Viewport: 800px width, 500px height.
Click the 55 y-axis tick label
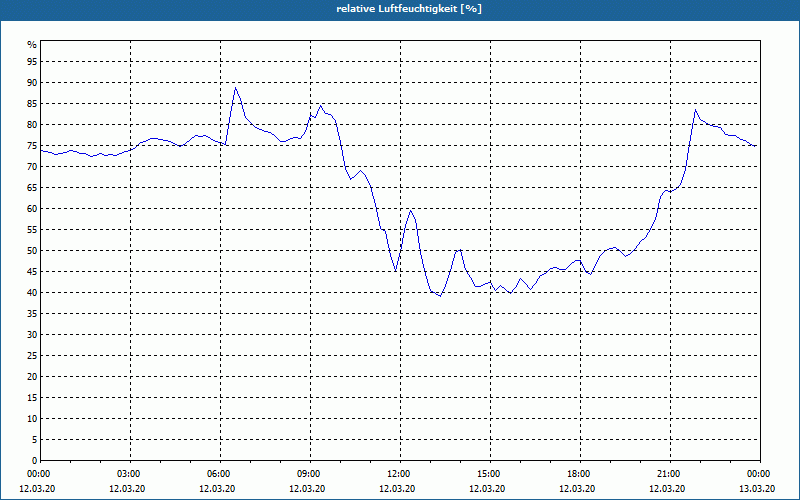tap(32, 230)
